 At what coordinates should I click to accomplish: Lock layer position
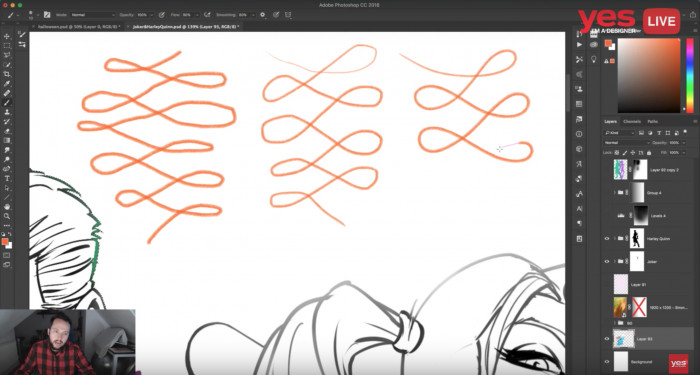point(633,153)
